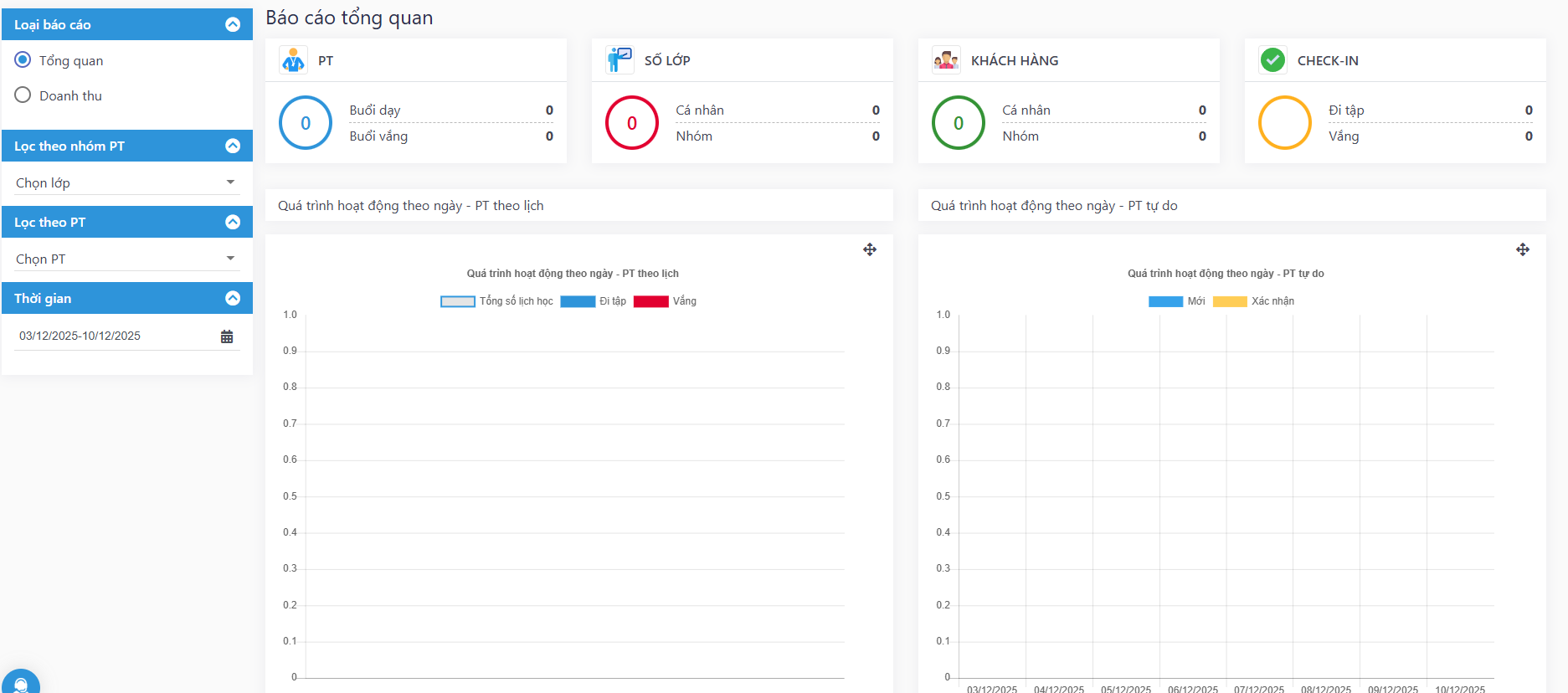Select the Doanh thu radio option
1568x693 pixels.
[x=23, y=95]
